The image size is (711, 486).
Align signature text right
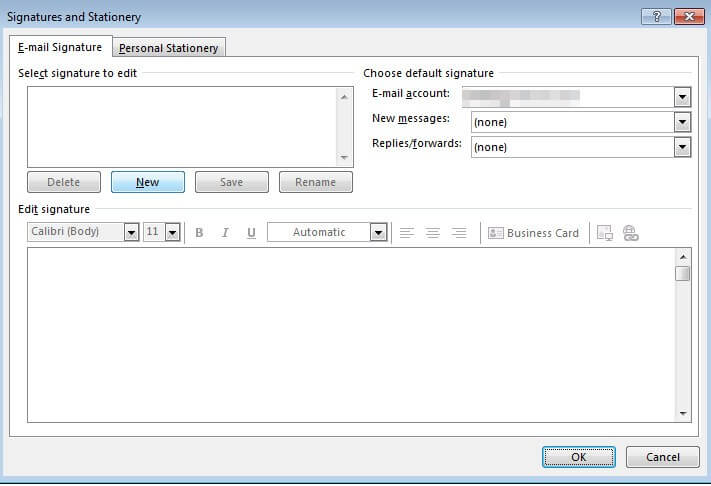pos(459,233)
